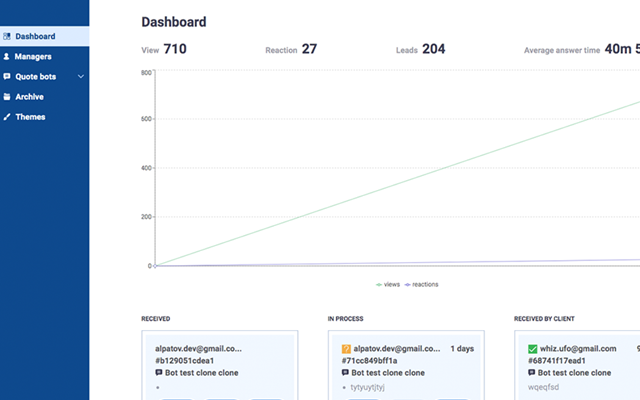Click bot icon on #68741f17ead1 card
This screenshot has width=640, height=400.
pyautogui.click(x=531, y=373)
